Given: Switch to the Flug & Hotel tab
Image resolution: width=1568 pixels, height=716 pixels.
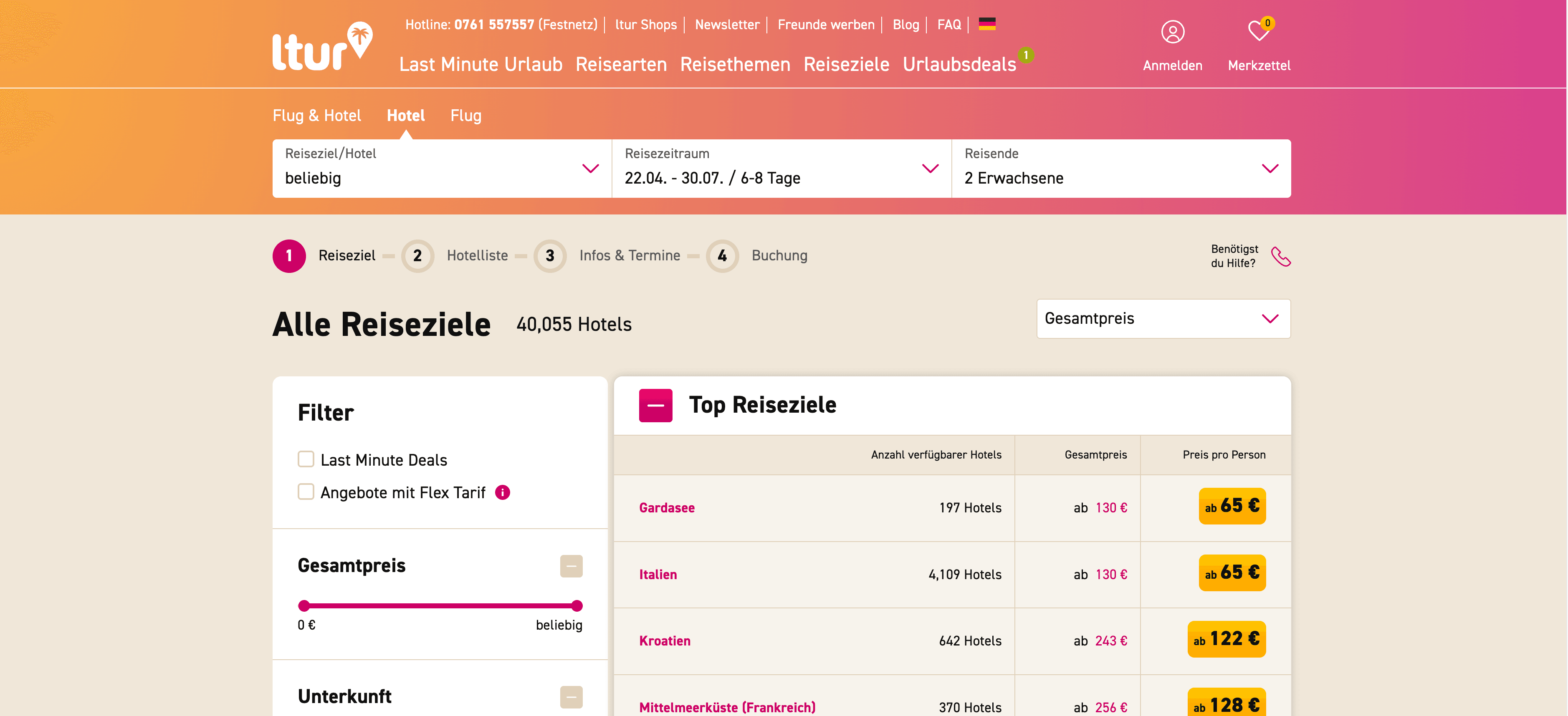Looking at the screenshot, I should click(x=316, y=116).
